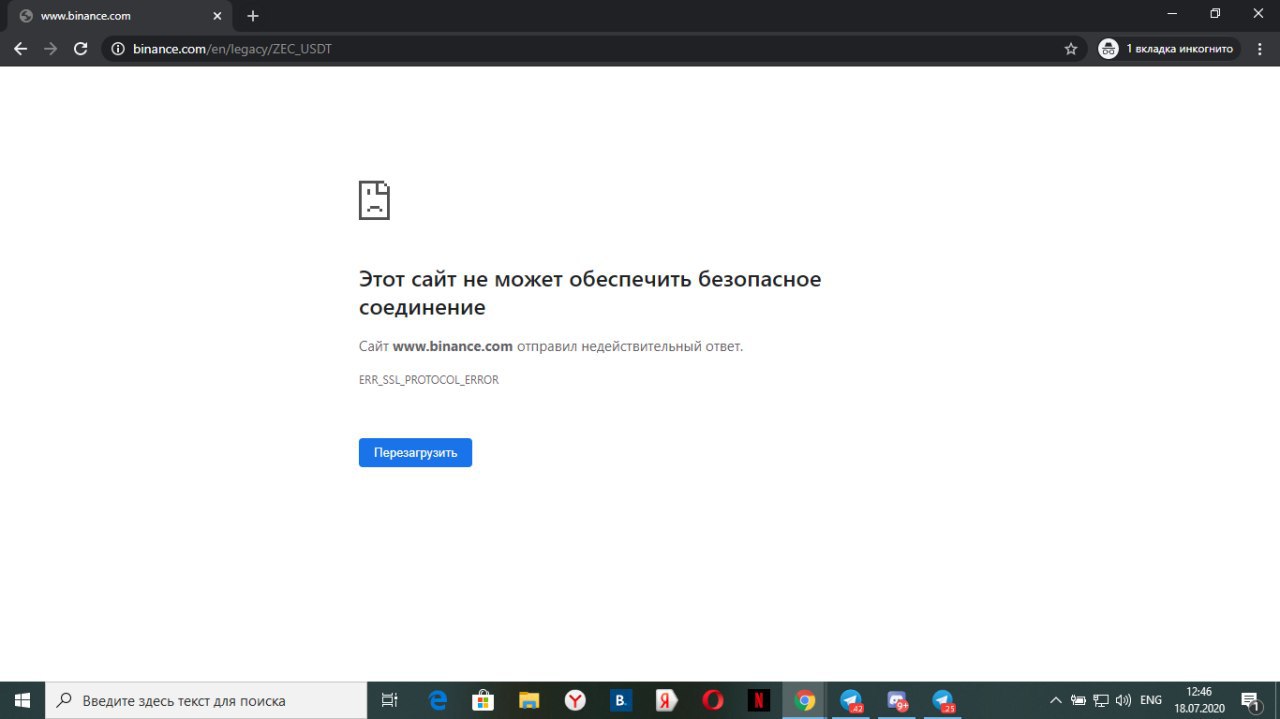Screen dimensions: 1280x719
Task: Open volume control in tray
Action: [x=1123, y=700]
